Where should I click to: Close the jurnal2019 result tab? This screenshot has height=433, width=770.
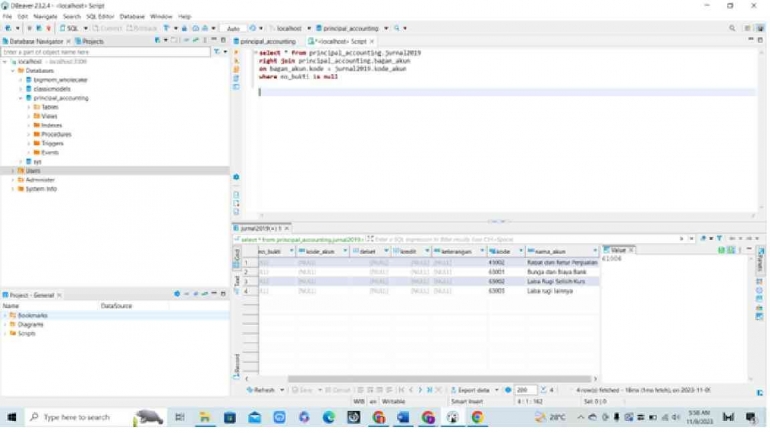coord(286,228)
